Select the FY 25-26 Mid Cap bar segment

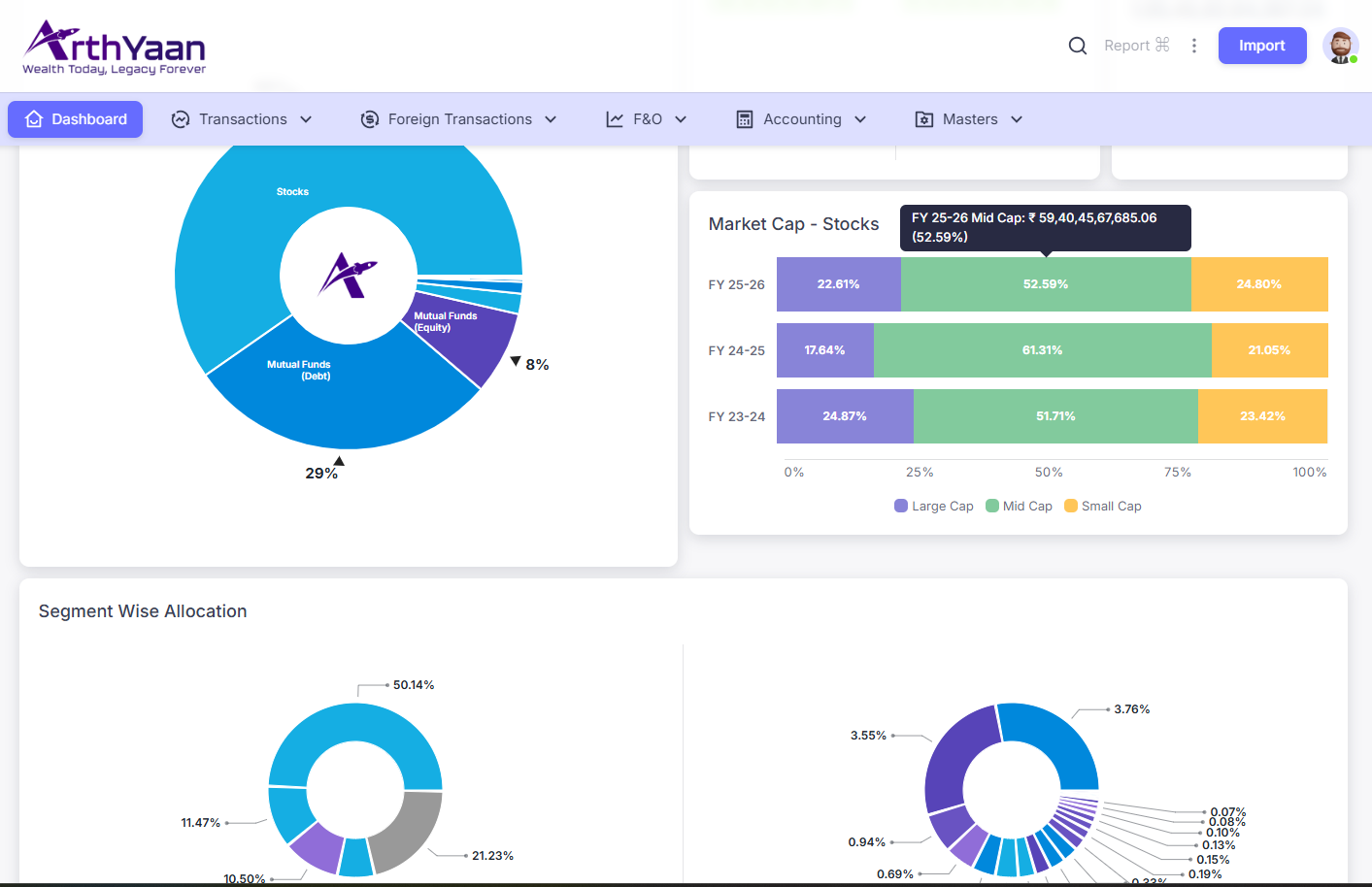1045,284
